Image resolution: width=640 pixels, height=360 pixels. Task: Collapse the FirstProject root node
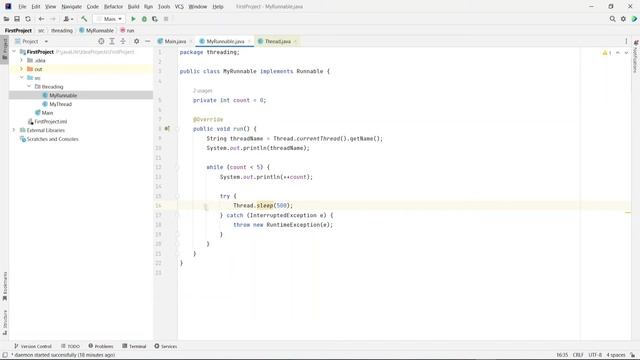tap(14, 52)
